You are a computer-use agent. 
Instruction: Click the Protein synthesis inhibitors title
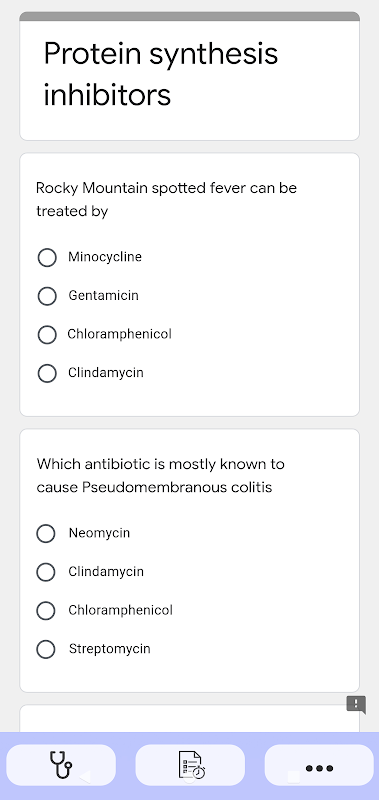click(x=161, y=74)
